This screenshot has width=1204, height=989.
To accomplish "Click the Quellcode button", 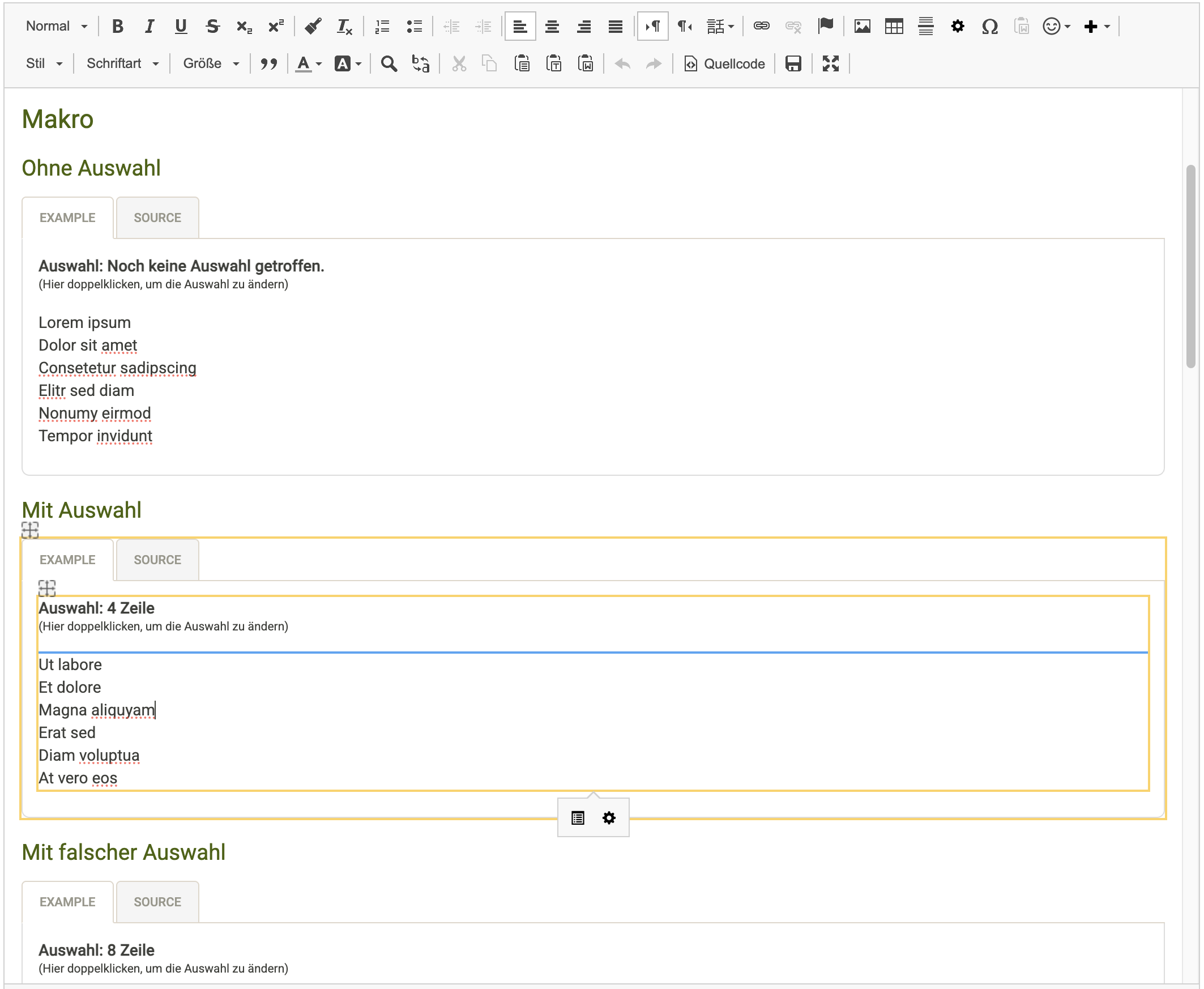I will 724,64.
